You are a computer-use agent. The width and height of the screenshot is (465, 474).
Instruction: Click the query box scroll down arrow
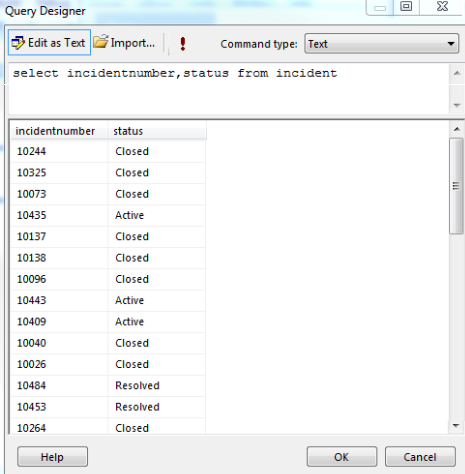tap(457, 105)
